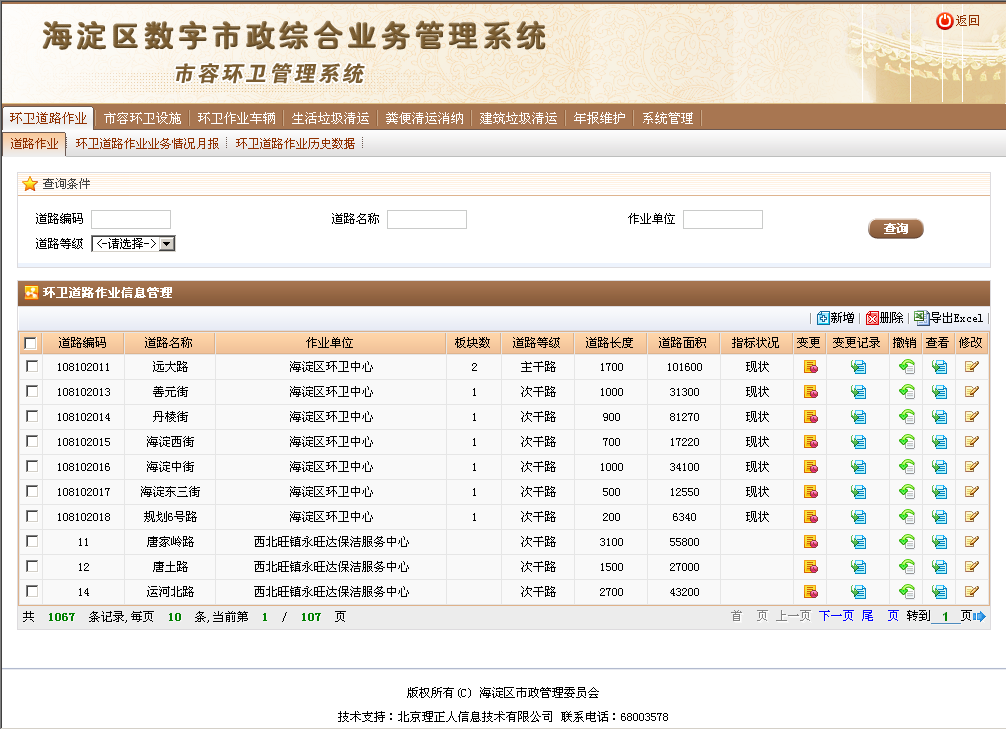Screen dimensions: 1006x730
Task: Open 变更记录 icon for road 远大路
Action: pyautogui.click(x=858, y=367)
